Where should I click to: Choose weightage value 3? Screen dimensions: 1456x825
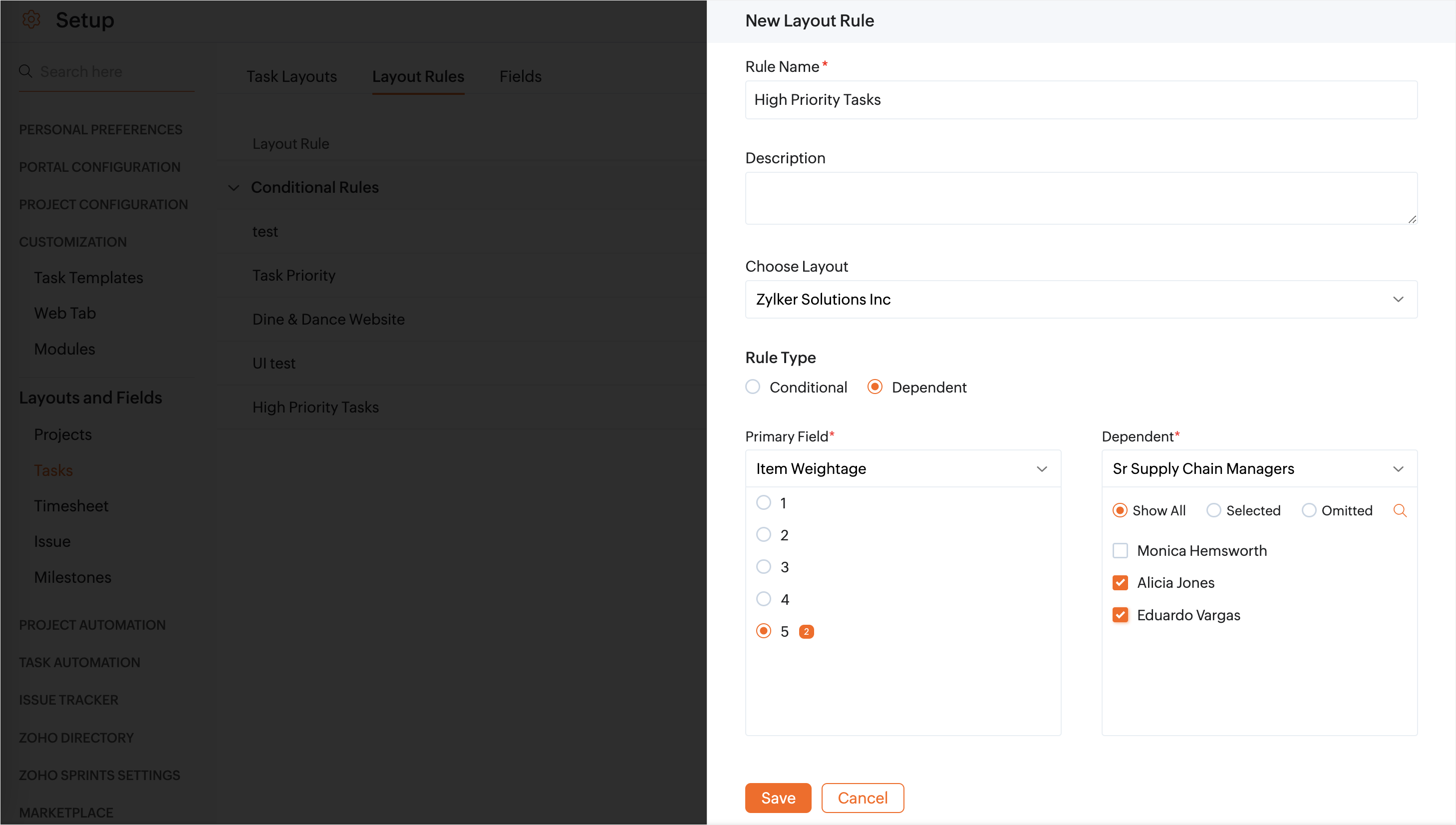[x=763, y=567]
